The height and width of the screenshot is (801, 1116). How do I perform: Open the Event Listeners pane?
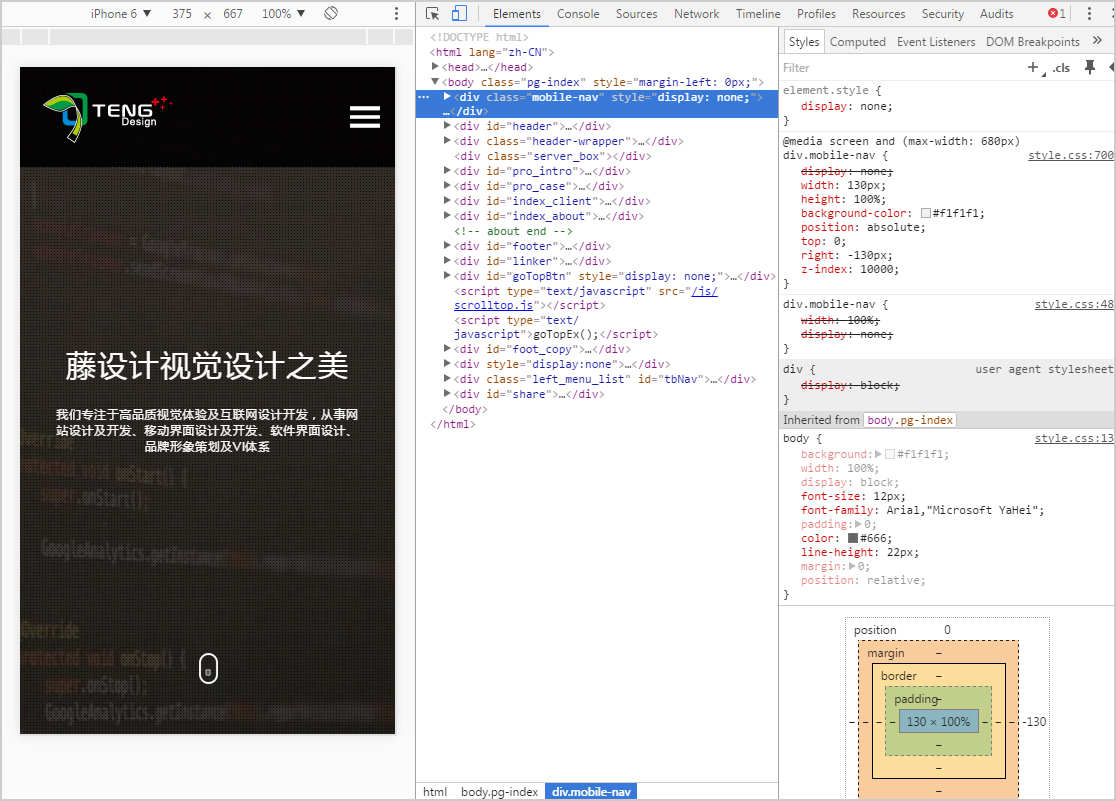936,41
